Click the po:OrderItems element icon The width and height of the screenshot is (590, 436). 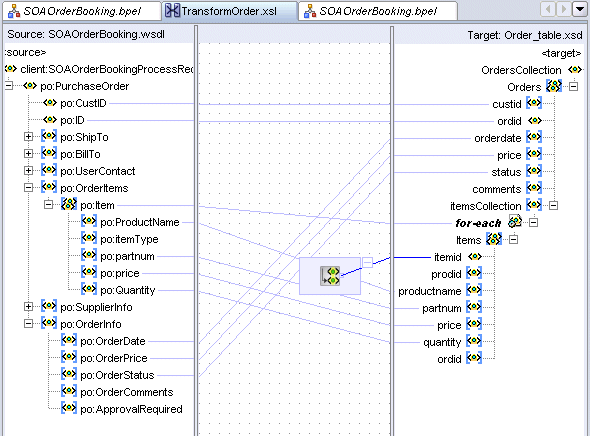(49, 187)
